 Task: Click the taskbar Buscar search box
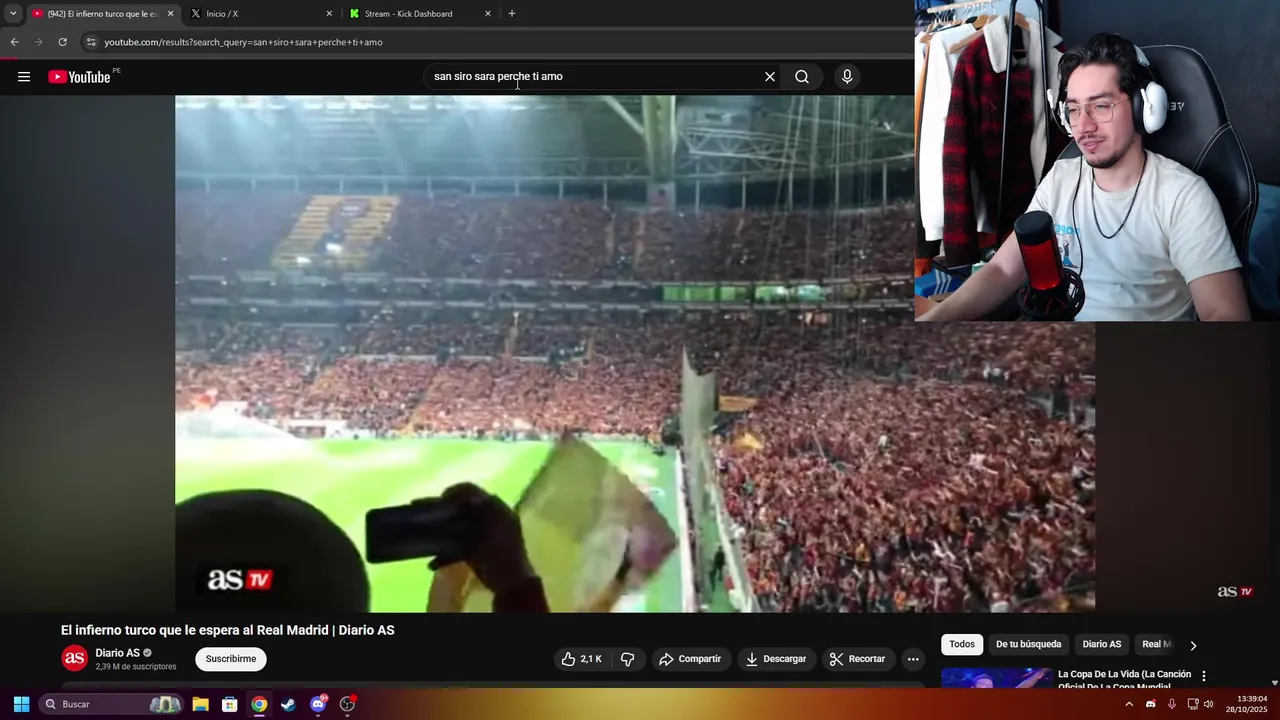coord(112,704)
